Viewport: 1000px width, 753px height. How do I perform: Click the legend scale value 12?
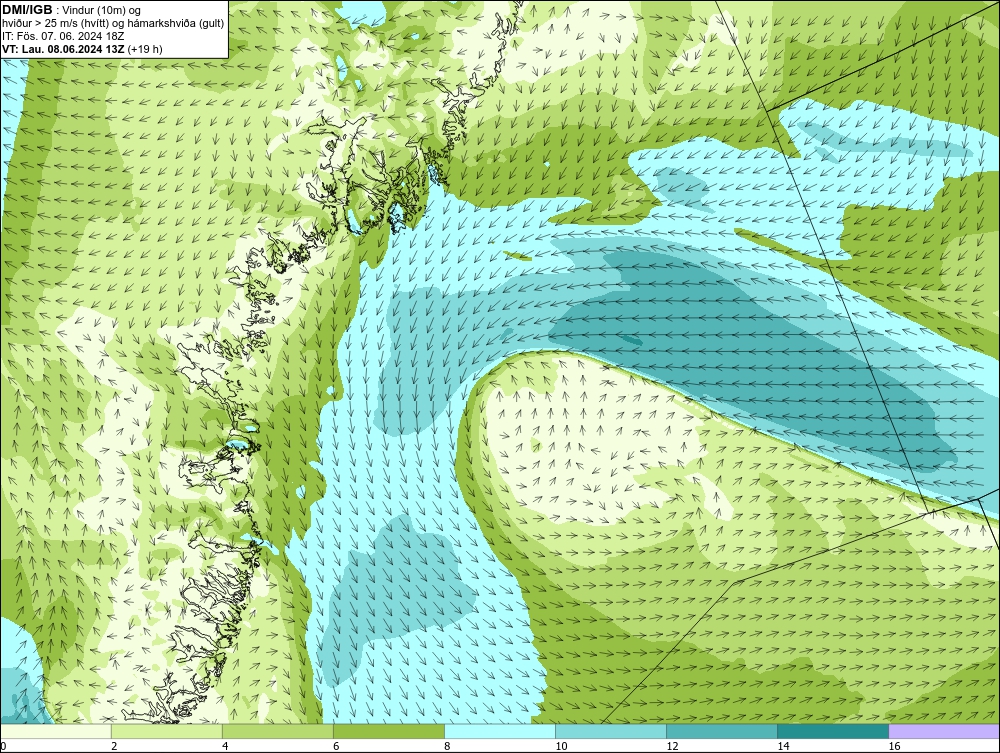tap(672, 746)
